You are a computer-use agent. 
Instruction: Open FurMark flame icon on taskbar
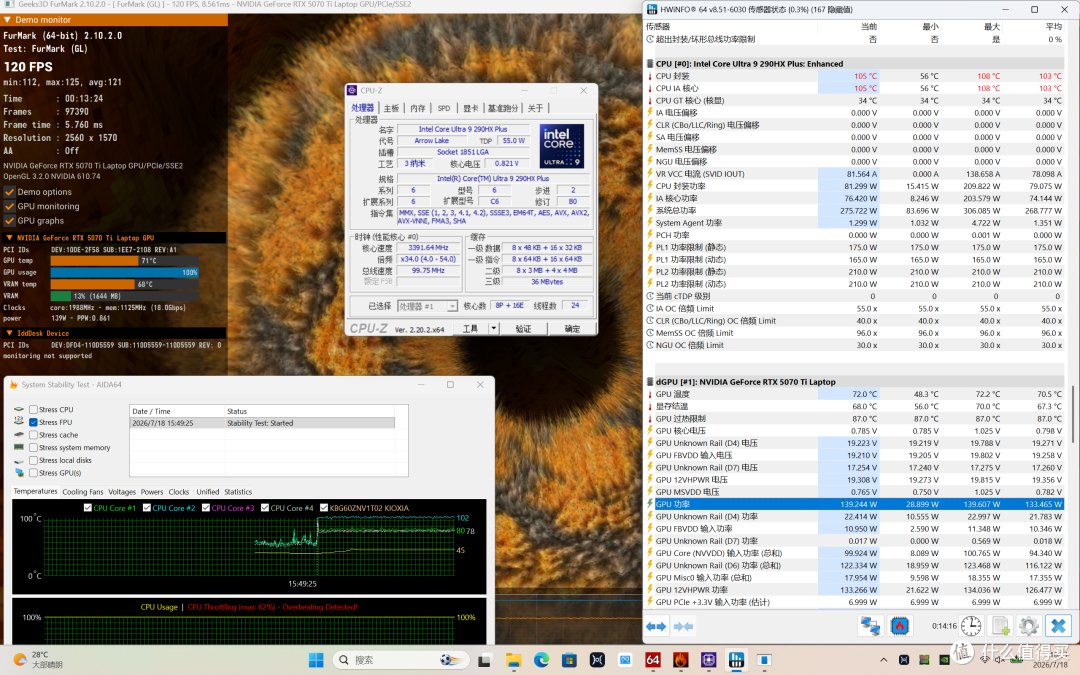[681, 660]
